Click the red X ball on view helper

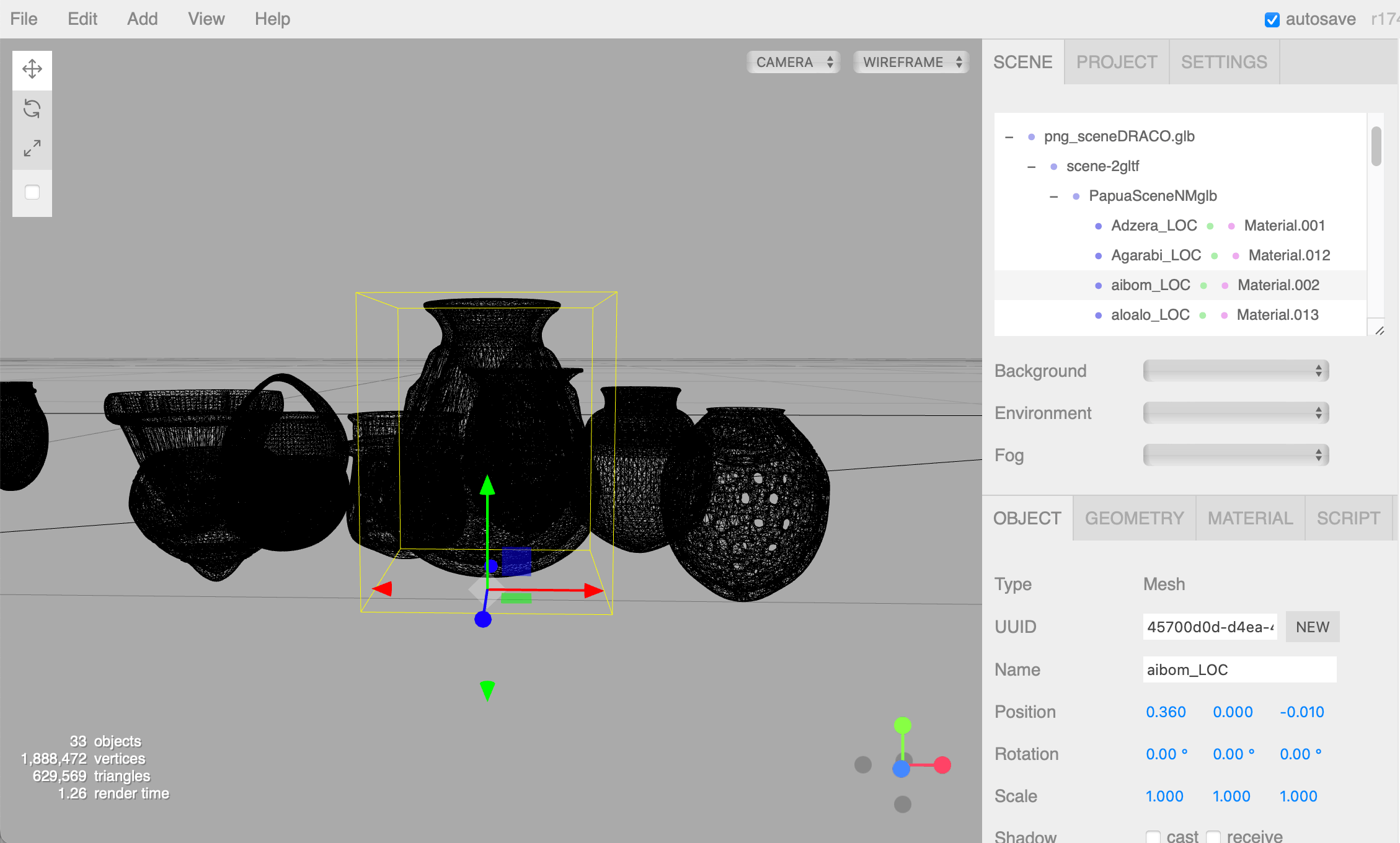[942, 765]
